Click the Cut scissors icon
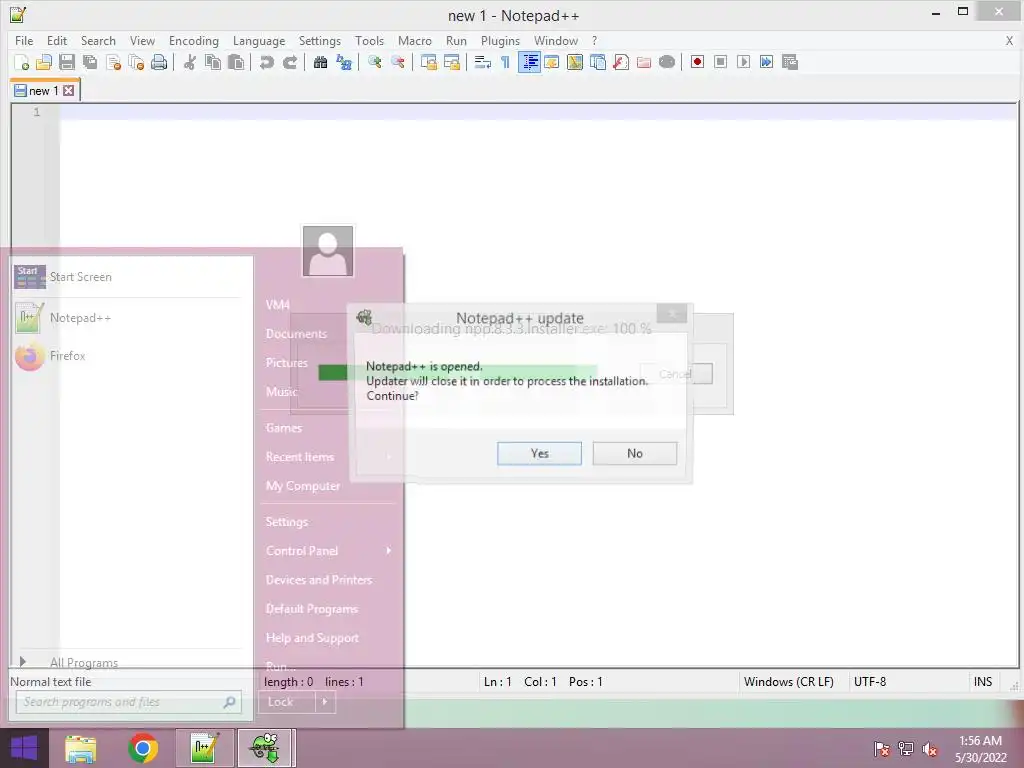This screenshot has width=1024, height=768. [x=190, y=62]
